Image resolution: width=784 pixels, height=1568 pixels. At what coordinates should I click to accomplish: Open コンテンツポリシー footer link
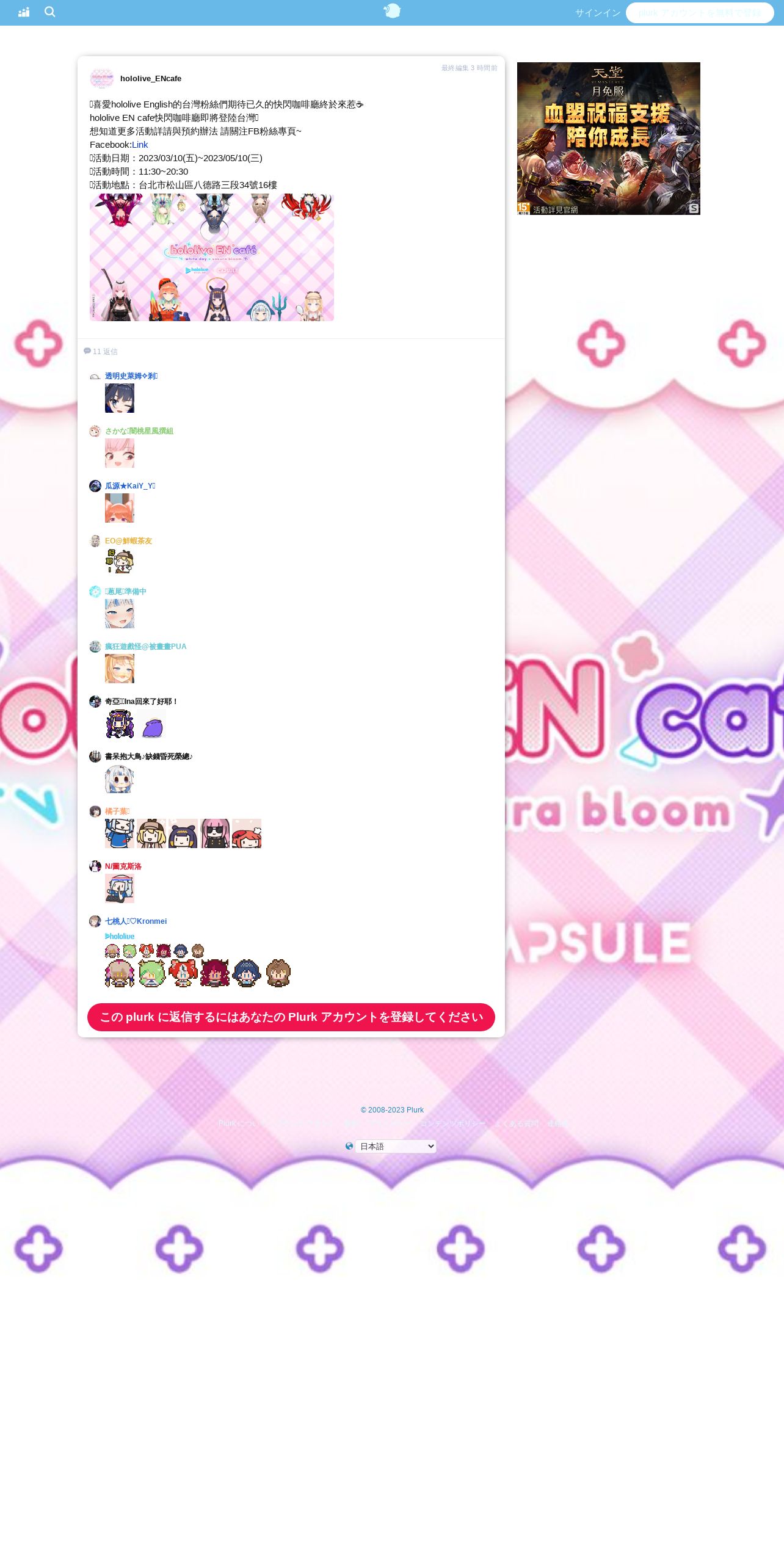[453, 1123]
